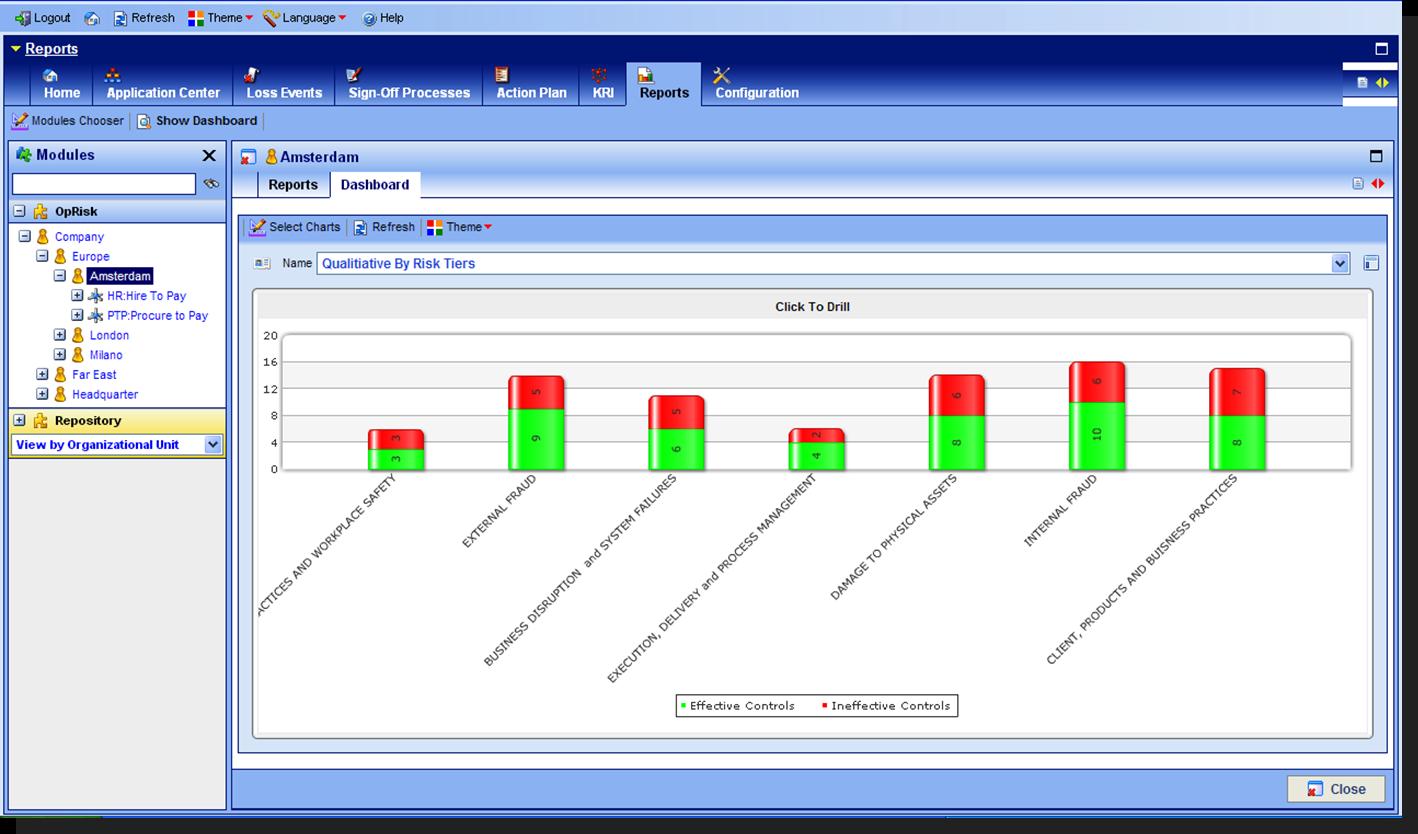Refresh the page from the top toolbar
The height and width of the screenshot is (834, 1418).
[143, 18]
